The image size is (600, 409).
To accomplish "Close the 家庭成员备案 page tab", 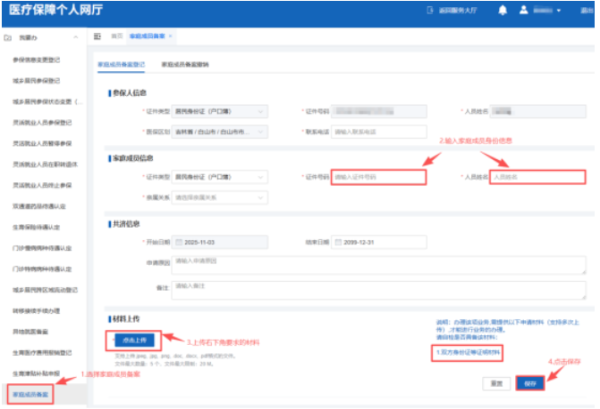I will coord(171,35).
